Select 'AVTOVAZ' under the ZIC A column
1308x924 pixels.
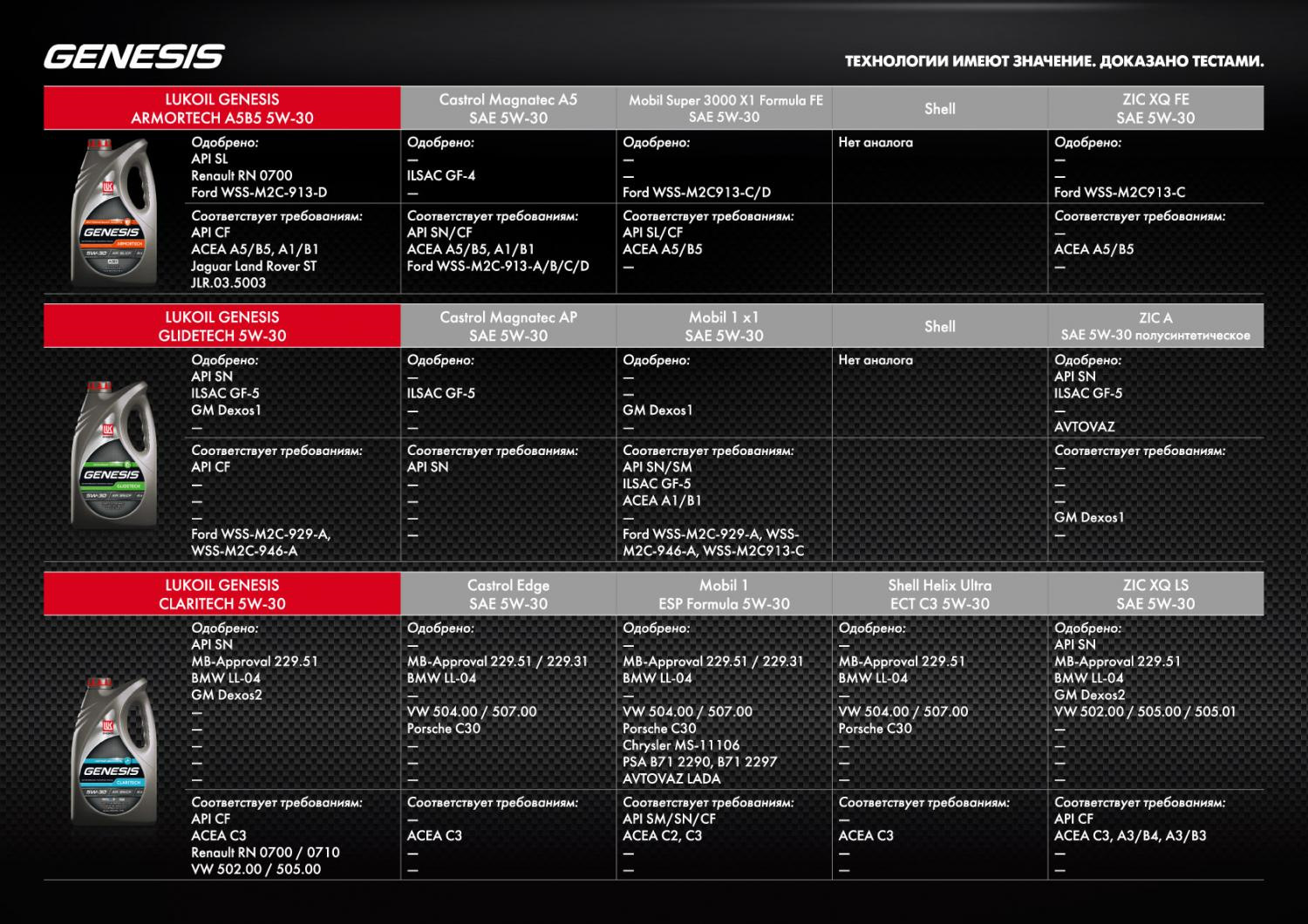point(1085,426)
